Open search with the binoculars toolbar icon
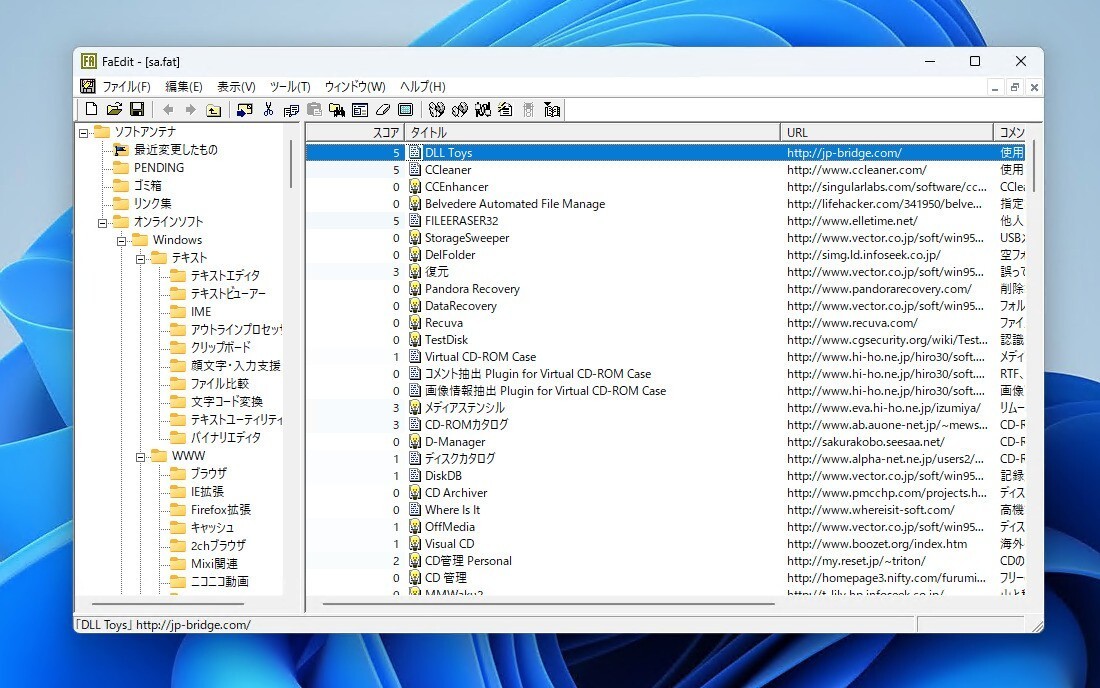 [337, 110]
